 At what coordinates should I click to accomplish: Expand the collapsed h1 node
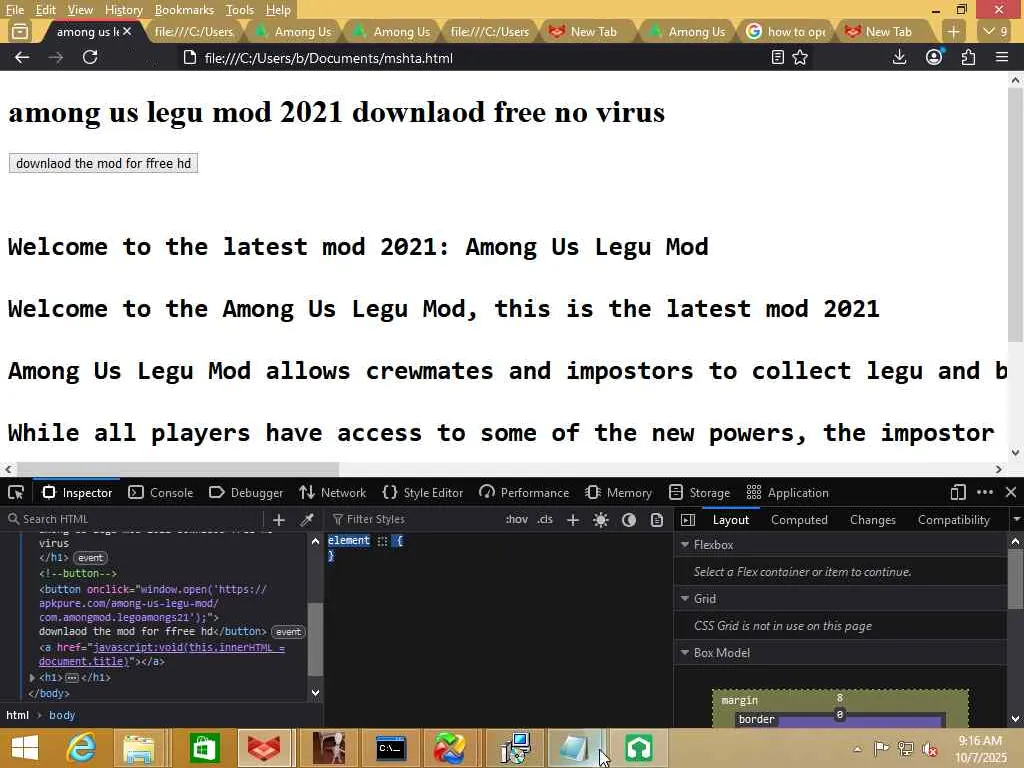click(x=32, y=677)
